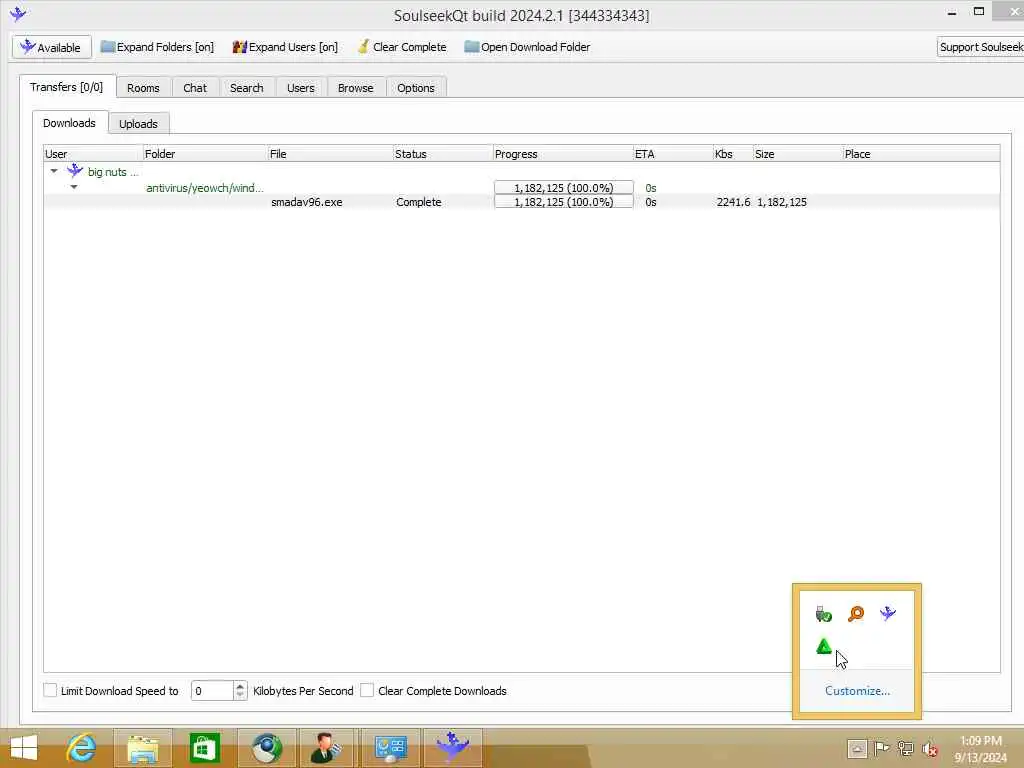The image size is (1024, 768).
Task: Open the Customize... link in tray popup
Action: (857, 691)
